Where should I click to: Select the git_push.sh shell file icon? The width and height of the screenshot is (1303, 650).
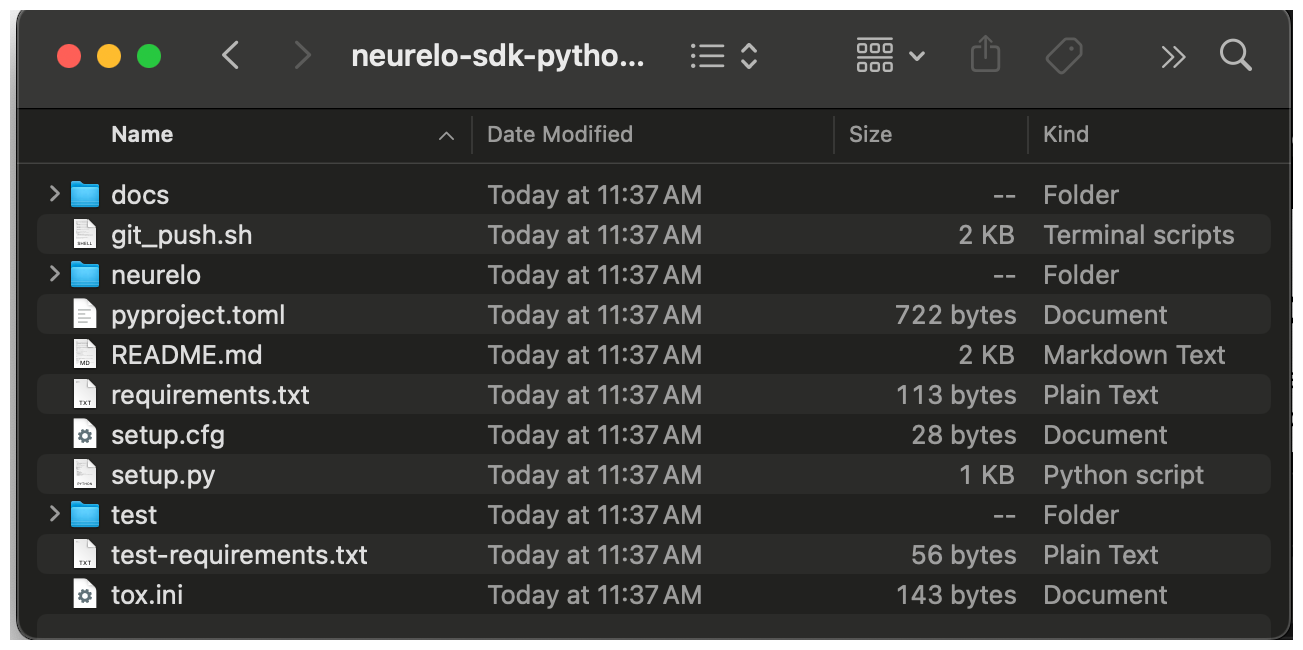[85, 235]
